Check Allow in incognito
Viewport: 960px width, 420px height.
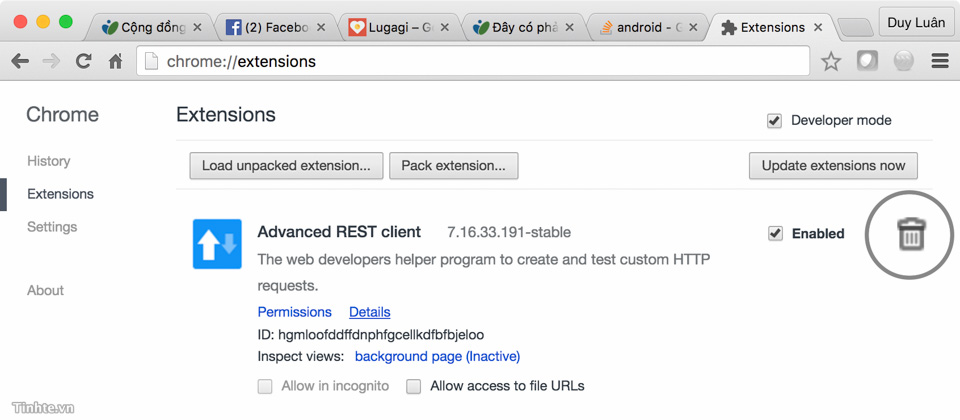click(x=264, y=386)
